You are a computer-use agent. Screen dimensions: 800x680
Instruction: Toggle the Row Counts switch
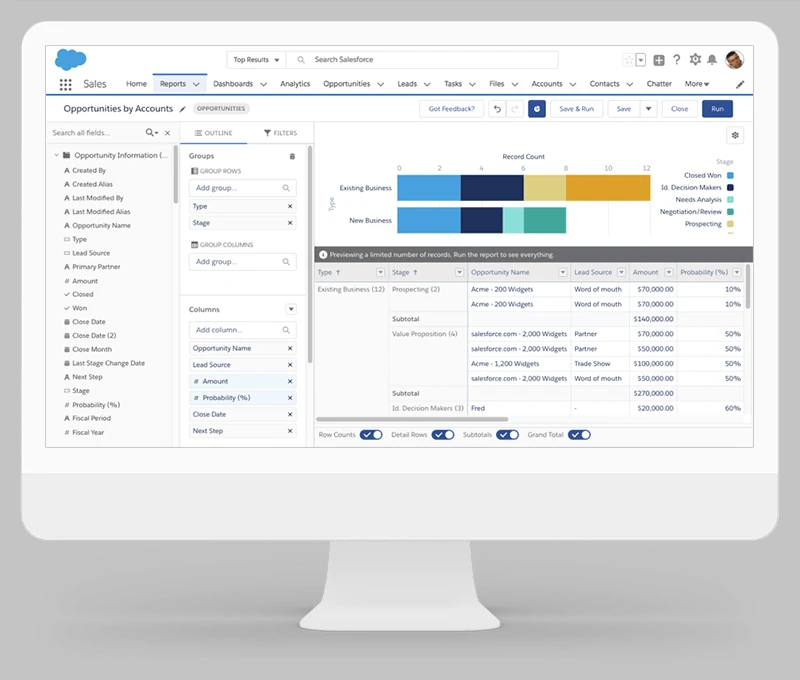371,435
